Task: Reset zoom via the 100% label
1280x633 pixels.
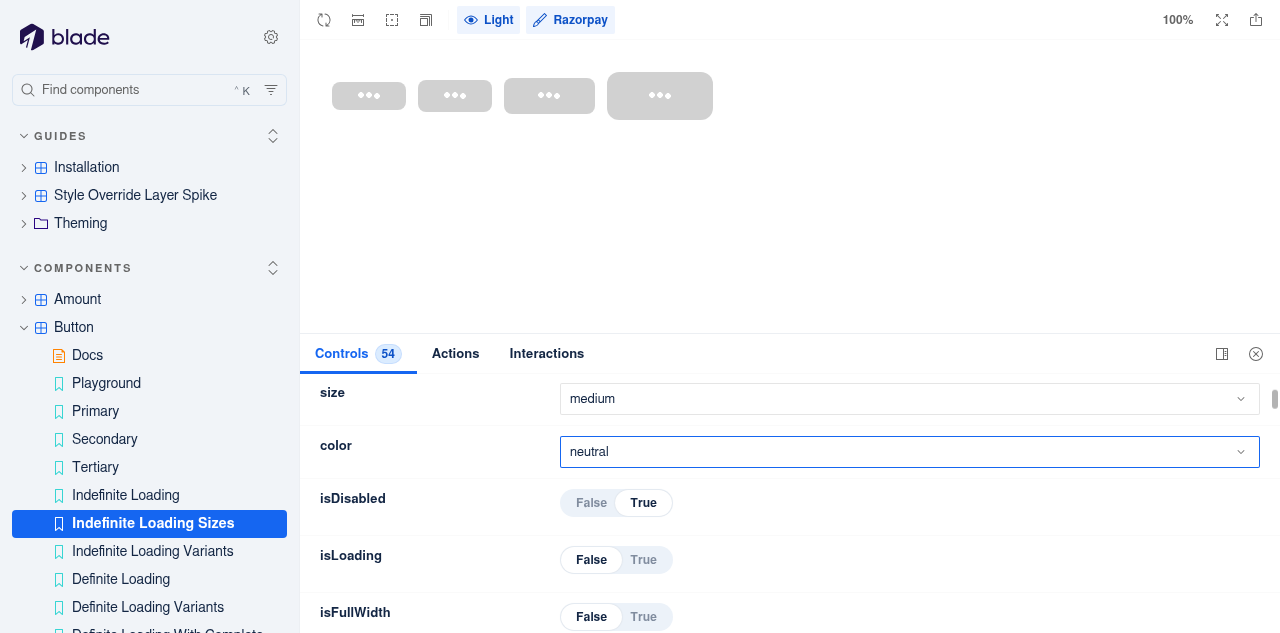Action: coord(1178,20)
